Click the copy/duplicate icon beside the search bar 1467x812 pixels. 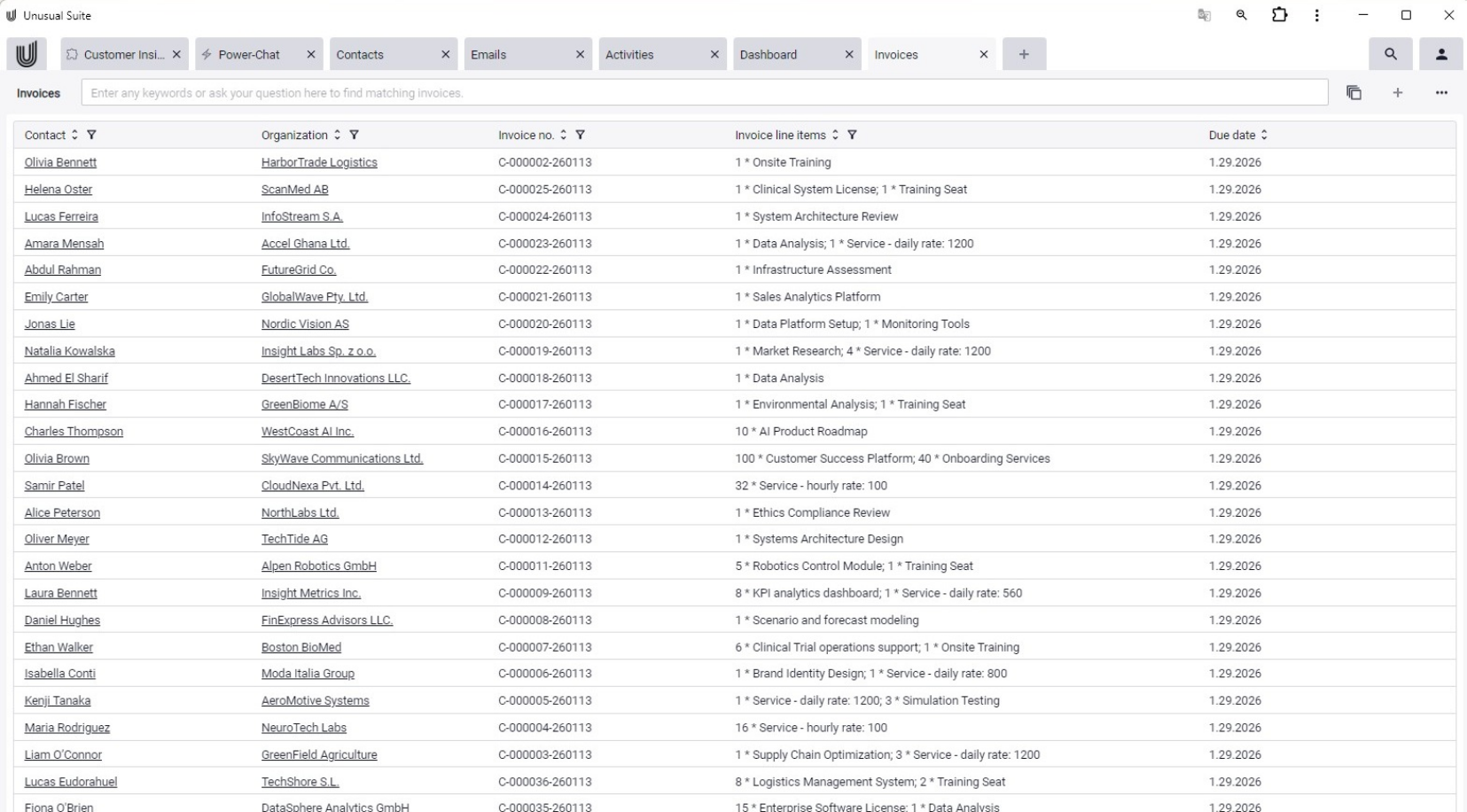click(x=1354, y=93)
